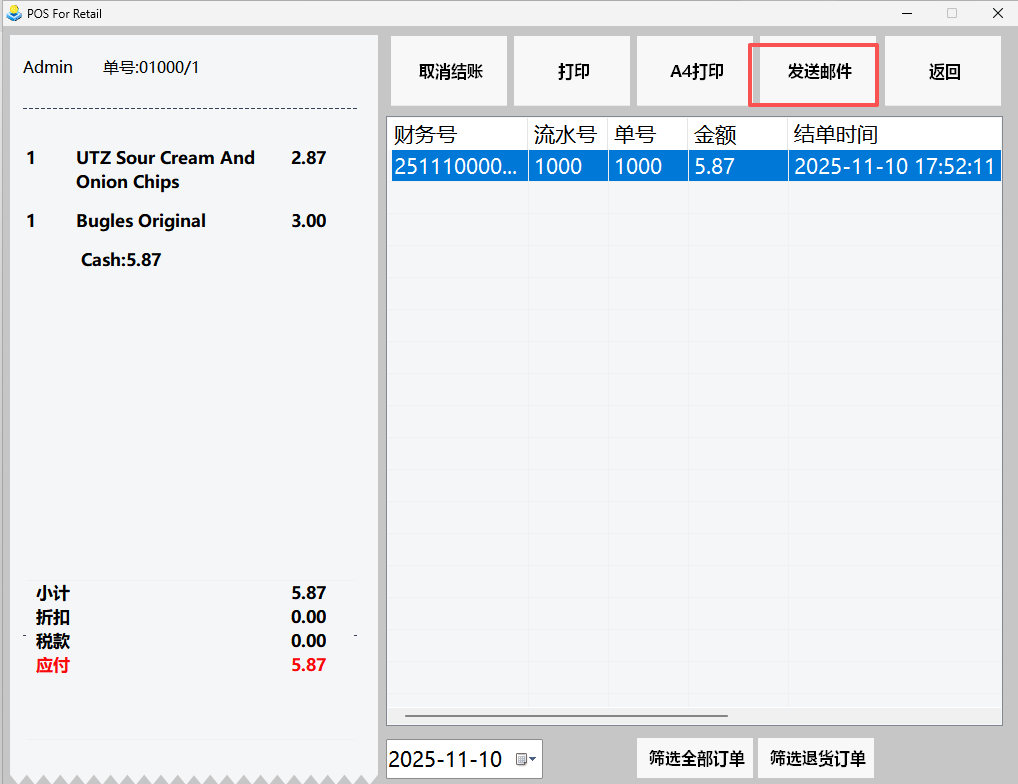1018x784 pixels.
Task: Click the POS For Retail app icon
Action: 14,13
